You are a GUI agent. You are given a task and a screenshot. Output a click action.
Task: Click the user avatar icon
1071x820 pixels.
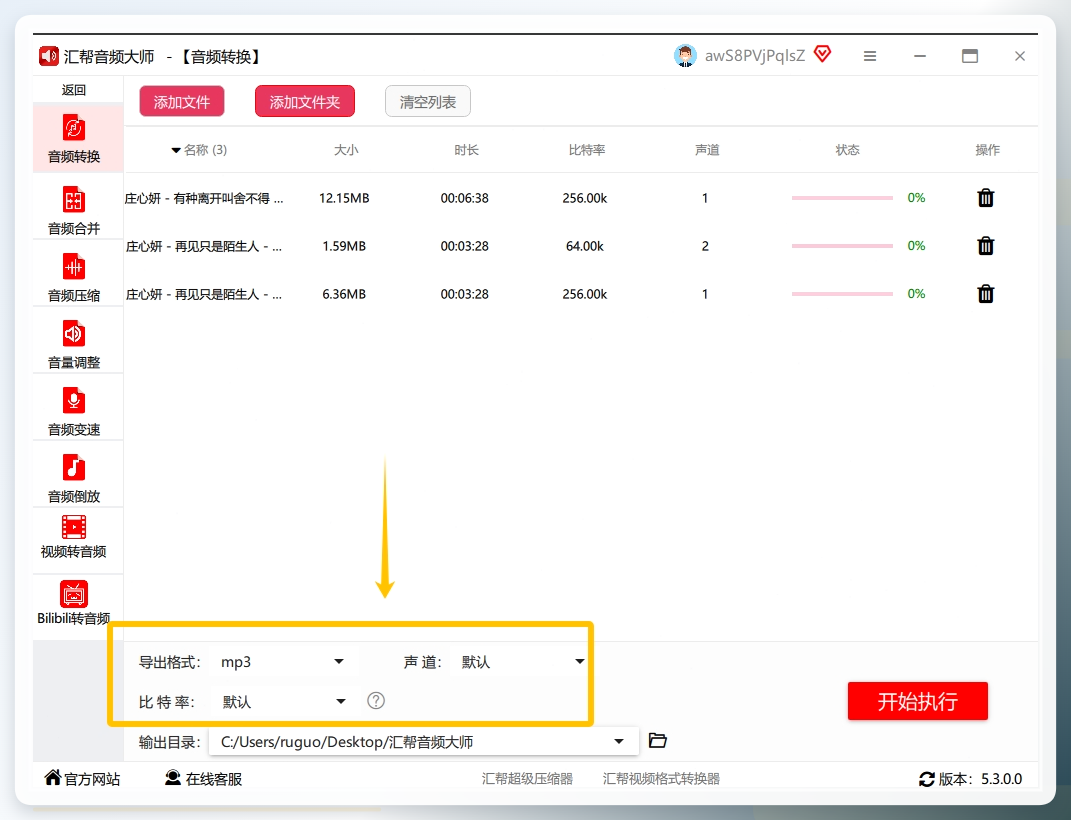point(685,56)
